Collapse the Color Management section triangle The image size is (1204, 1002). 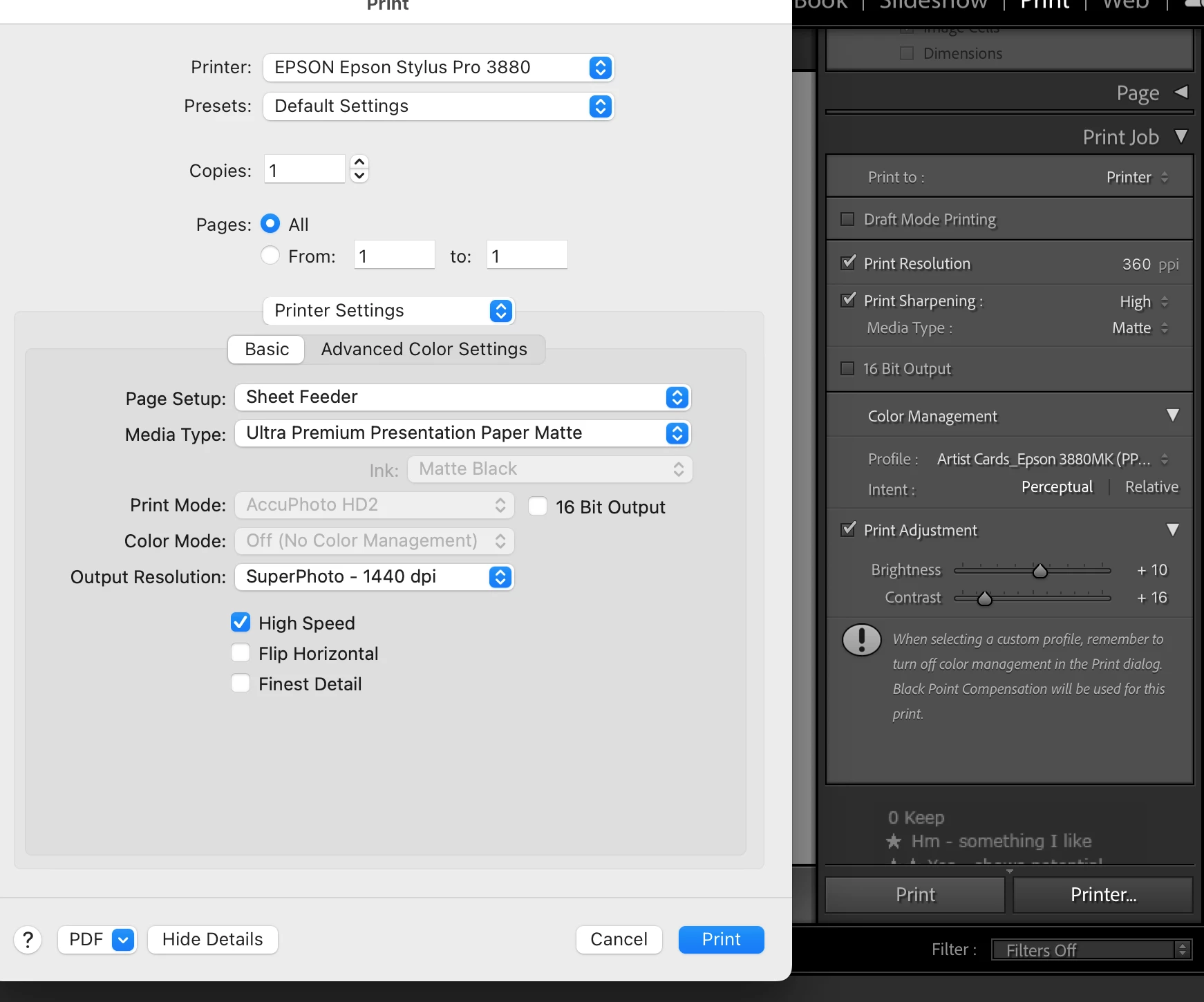[x=1173, y=415]
